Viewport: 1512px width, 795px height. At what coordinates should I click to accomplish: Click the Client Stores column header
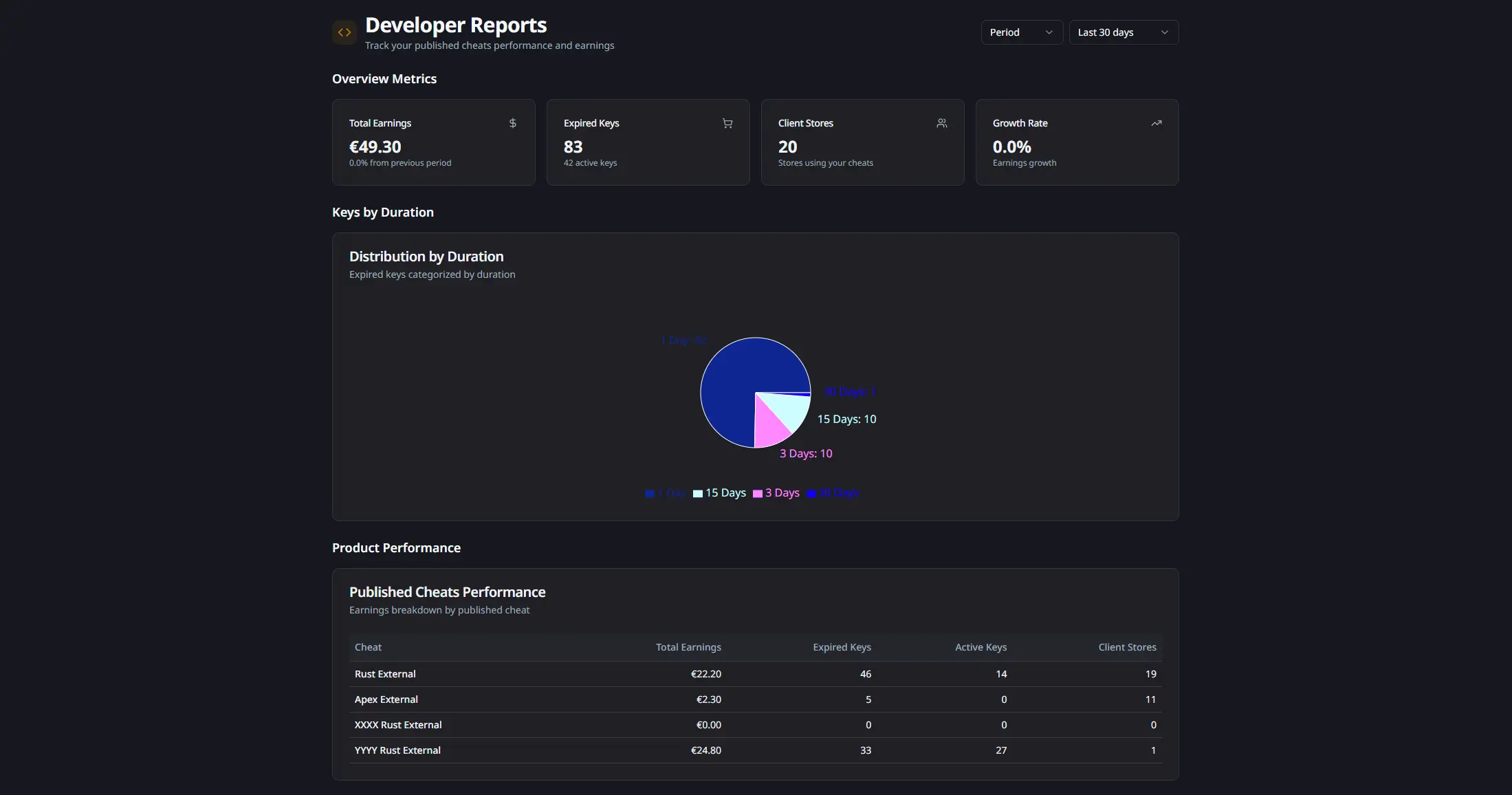[1127, 647]
